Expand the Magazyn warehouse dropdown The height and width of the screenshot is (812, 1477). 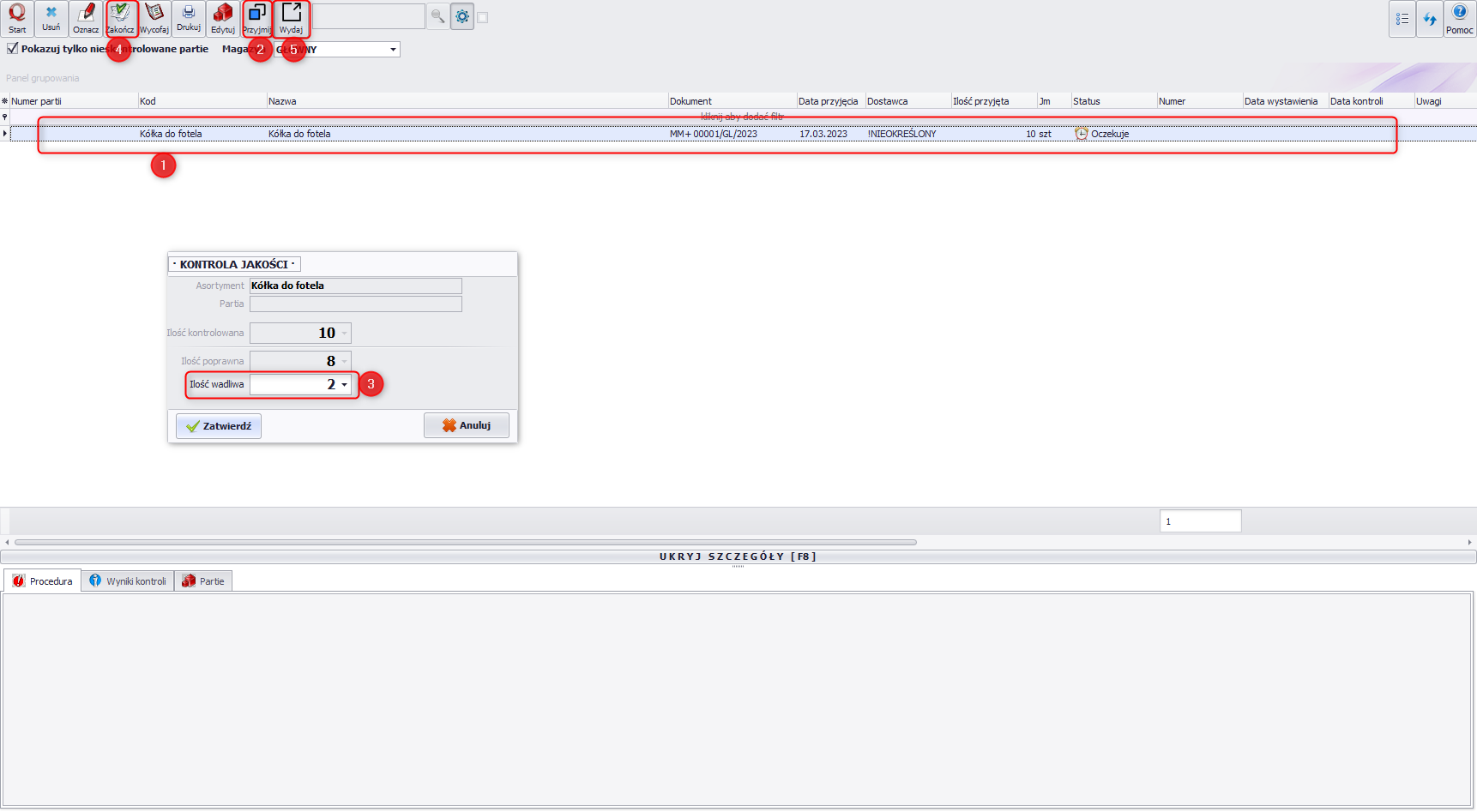coord(393,50)
